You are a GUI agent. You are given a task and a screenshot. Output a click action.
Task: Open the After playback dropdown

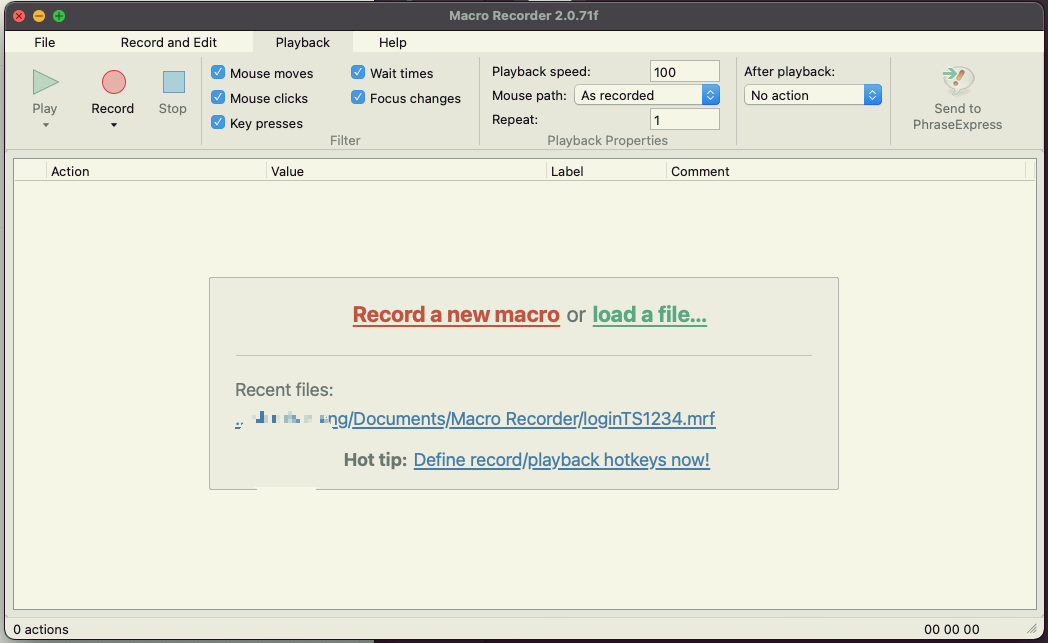(813, 95)
